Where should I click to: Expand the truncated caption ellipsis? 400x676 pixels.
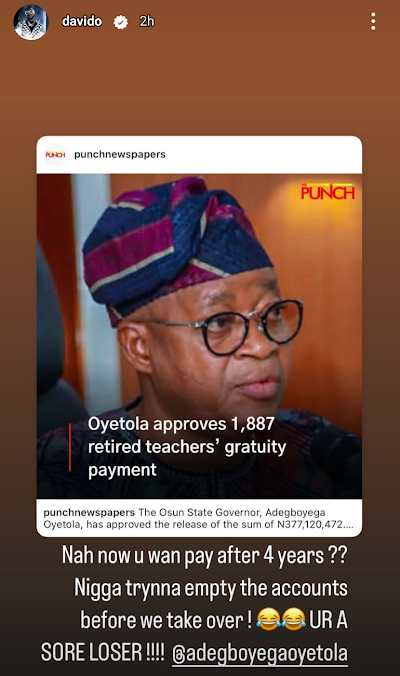(x=348, y=525)
